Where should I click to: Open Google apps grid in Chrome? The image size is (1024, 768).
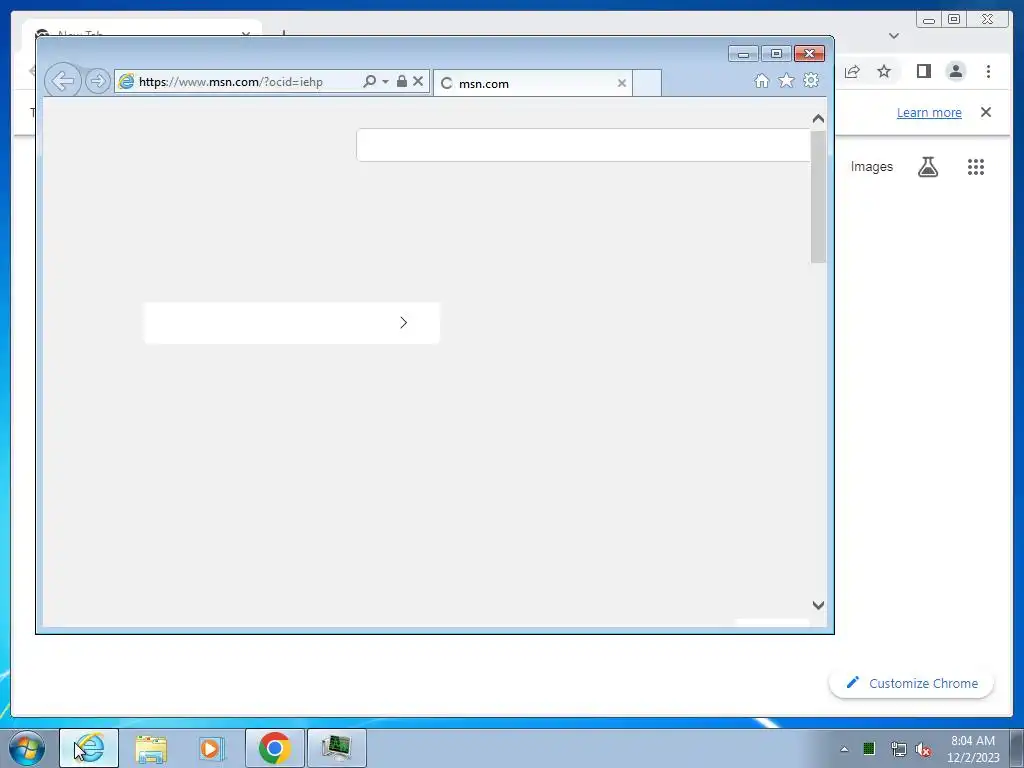(976, 167)
